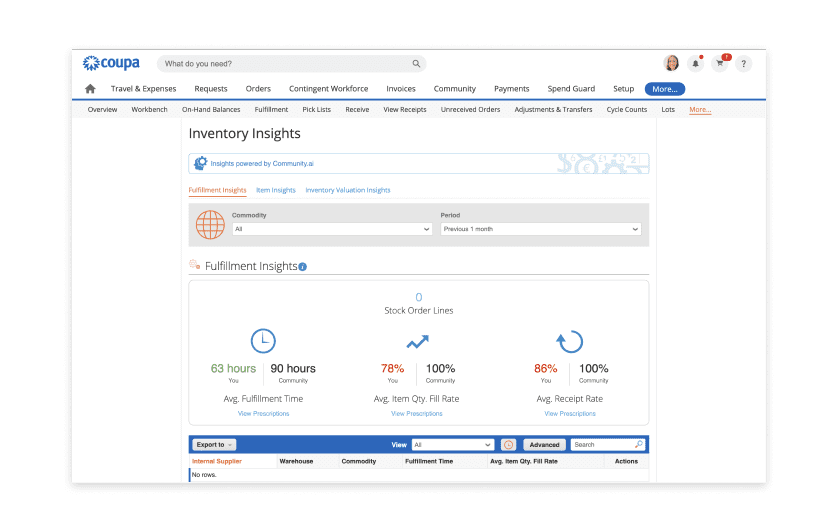Go to On-Hand Balances subnav
838x531 pixels.
pyautogui.click(x=211, y=110)
